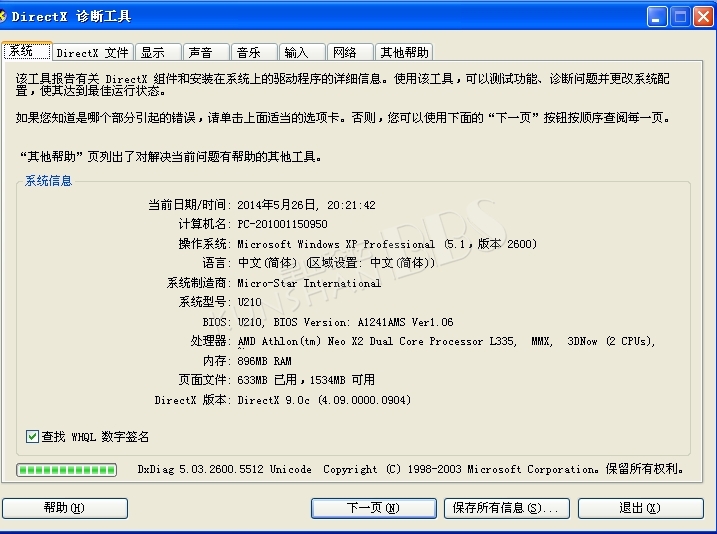The width and height of the screenshot is (717, 534).
Task: Click the 计算机名 label
Action: [x=205, y=224]
